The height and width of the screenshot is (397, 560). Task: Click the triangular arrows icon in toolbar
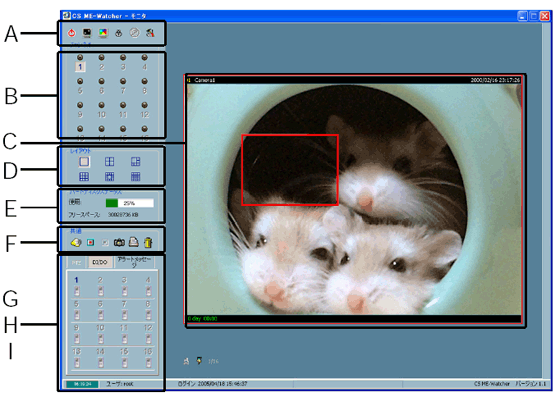click(118, 33)
